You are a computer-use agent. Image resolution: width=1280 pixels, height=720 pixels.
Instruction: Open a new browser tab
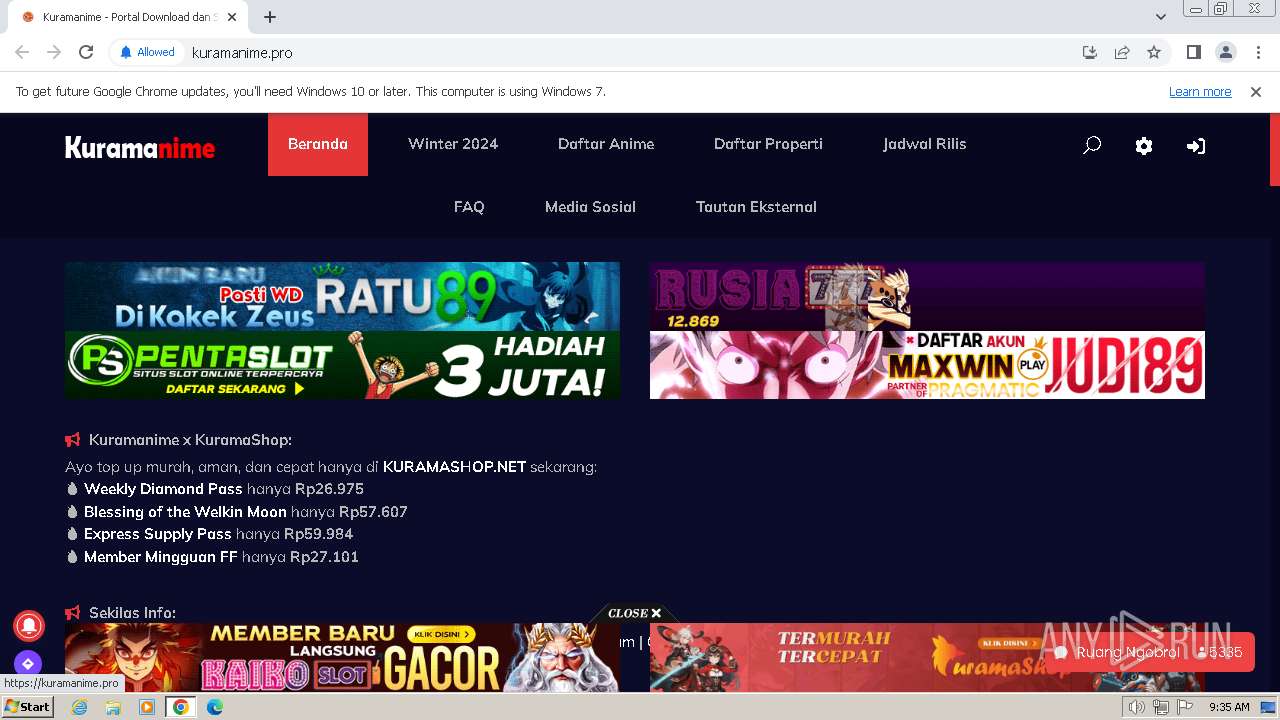click(x=270, y=17)
